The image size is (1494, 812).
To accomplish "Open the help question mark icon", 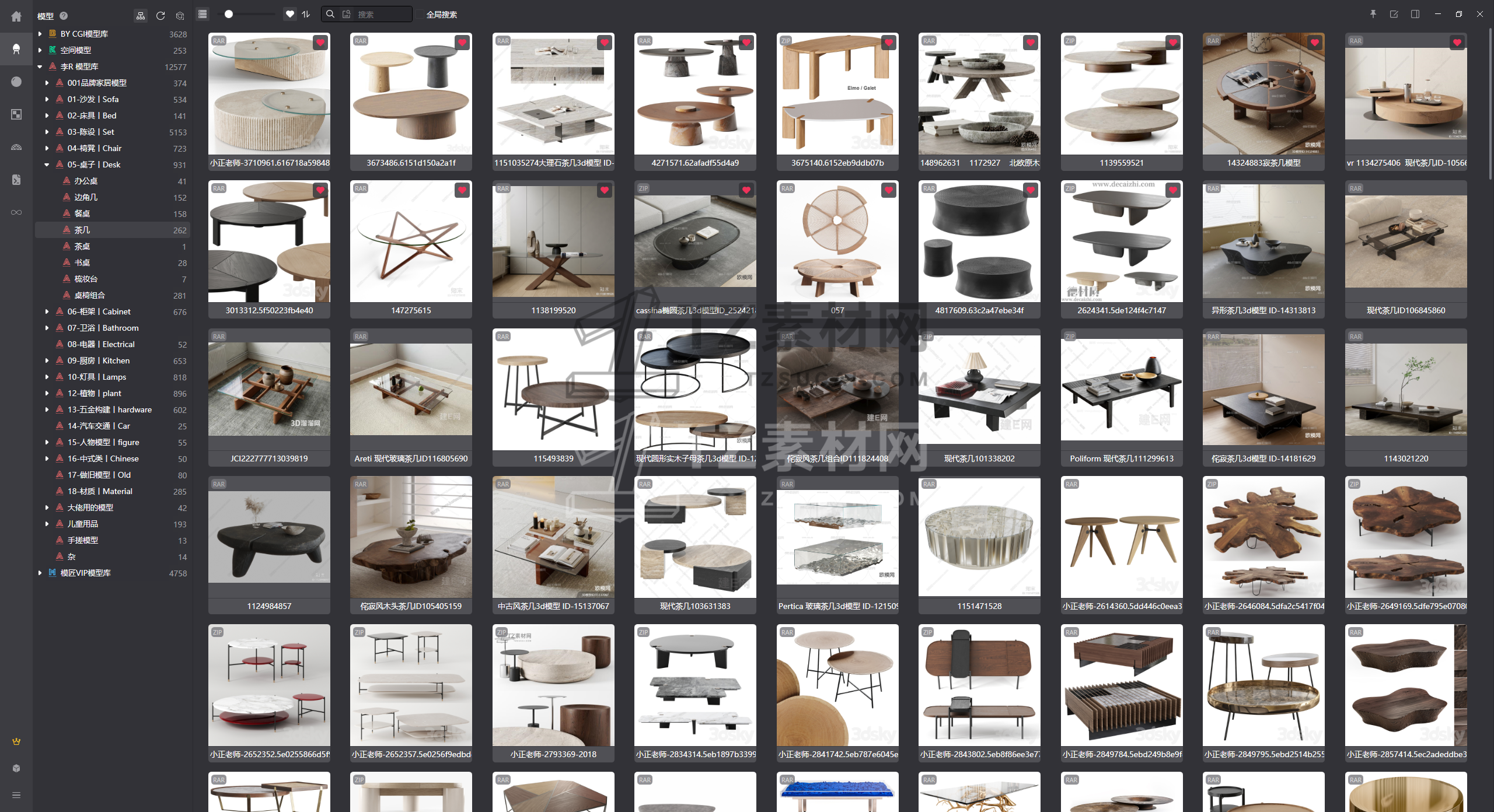I will (x=64, y=16).
